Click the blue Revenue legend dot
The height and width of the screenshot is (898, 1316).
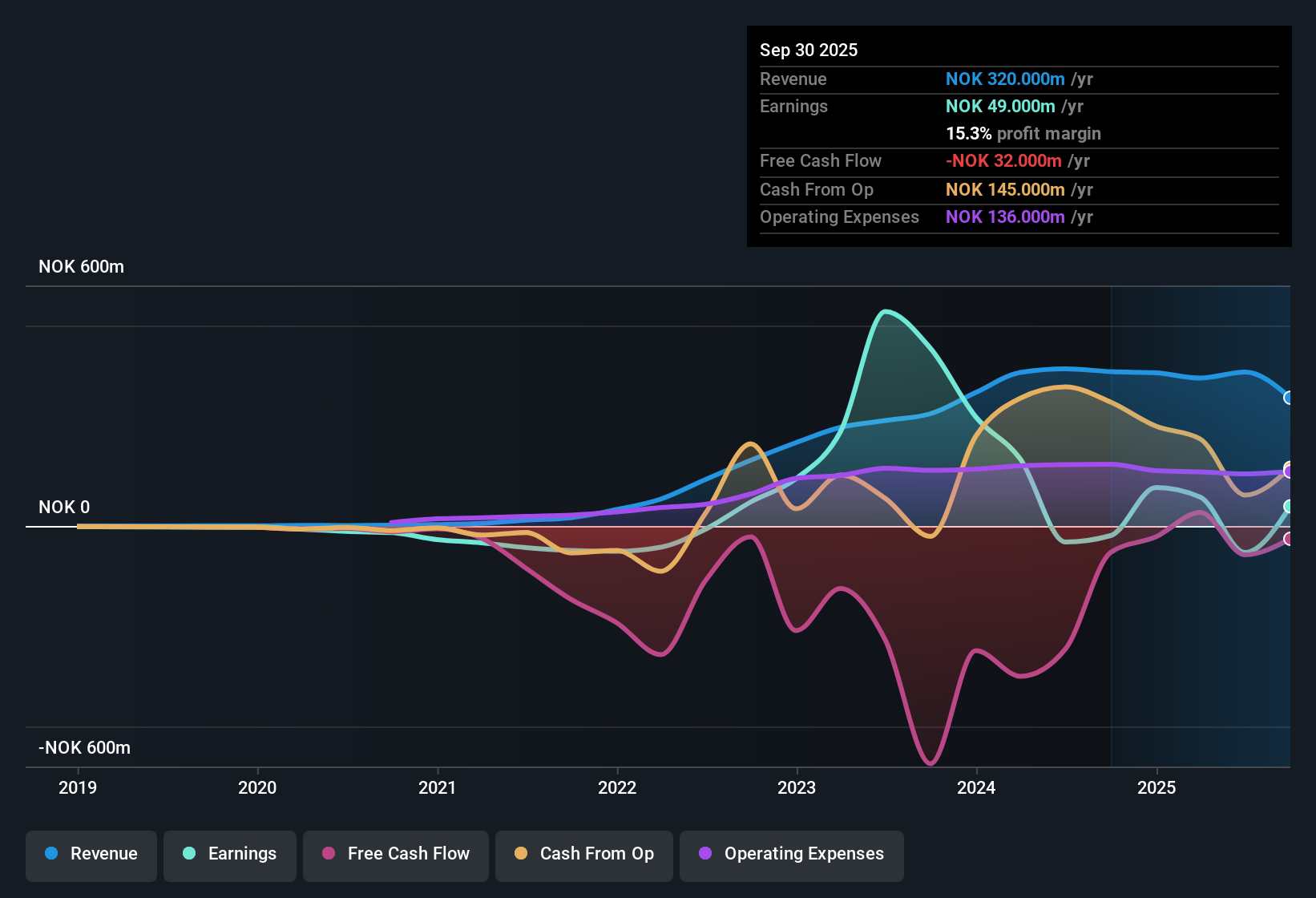point(50,854)
